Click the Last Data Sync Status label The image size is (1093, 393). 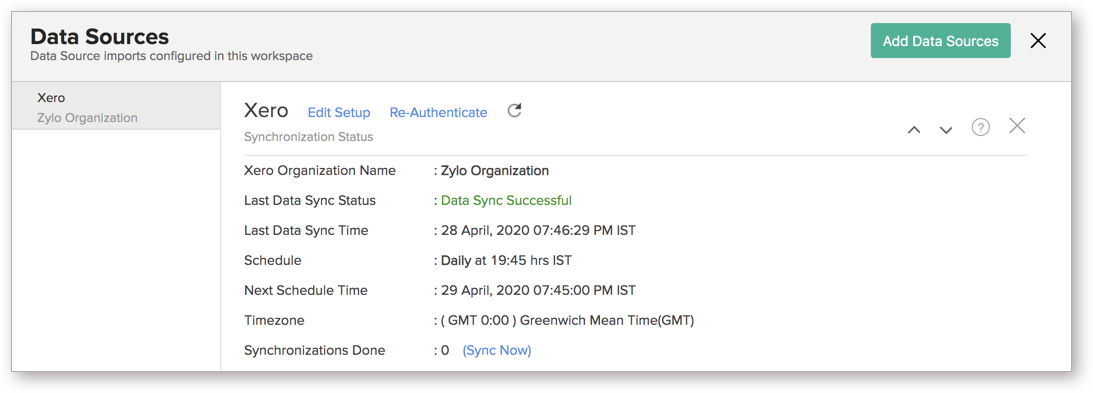309,201
